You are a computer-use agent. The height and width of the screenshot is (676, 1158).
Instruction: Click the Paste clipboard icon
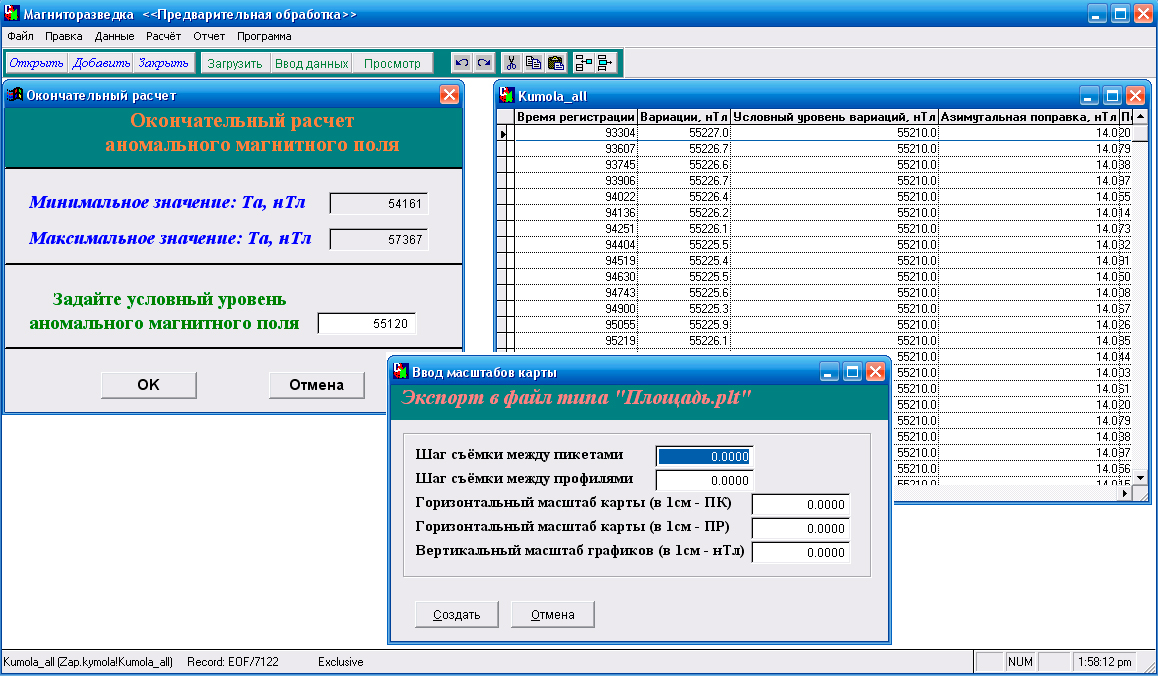[x=555, y=63]
